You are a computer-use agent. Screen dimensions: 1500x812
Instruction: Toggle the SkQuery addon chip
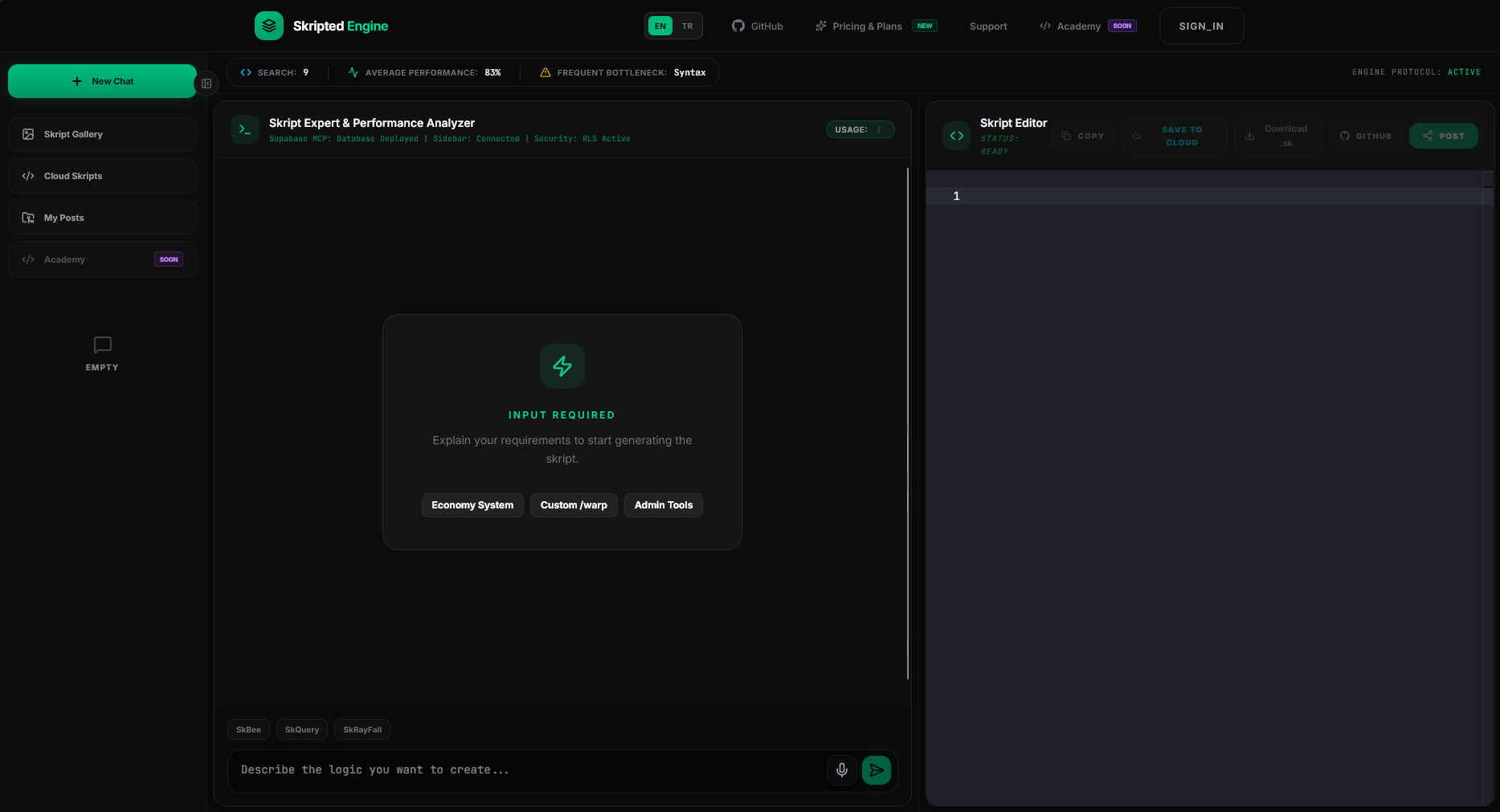coord(302,729)
